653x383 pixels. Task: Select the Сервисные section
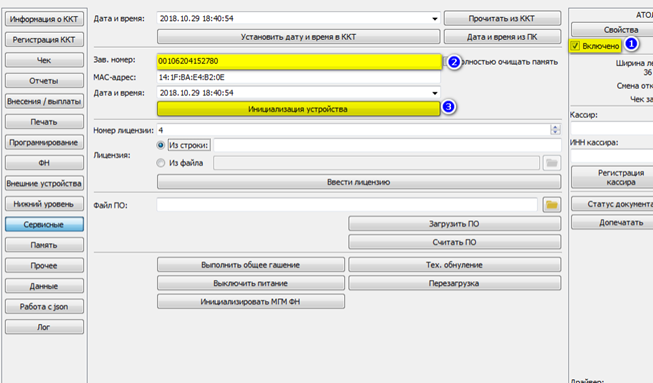click(44, 224)
